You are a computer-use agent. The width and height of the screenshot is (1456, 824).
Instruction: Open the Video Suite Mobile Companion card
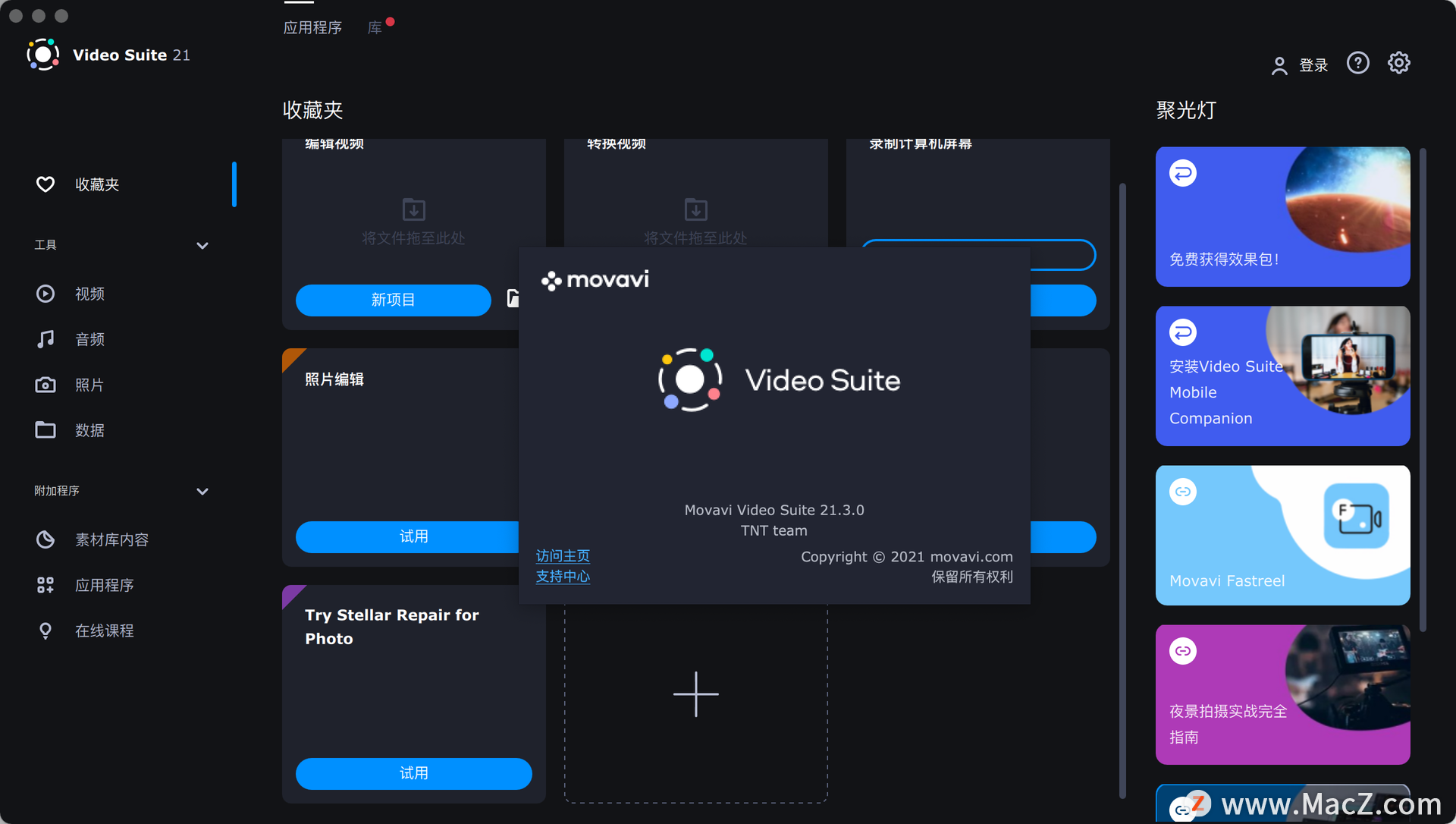click(1282, 376)
